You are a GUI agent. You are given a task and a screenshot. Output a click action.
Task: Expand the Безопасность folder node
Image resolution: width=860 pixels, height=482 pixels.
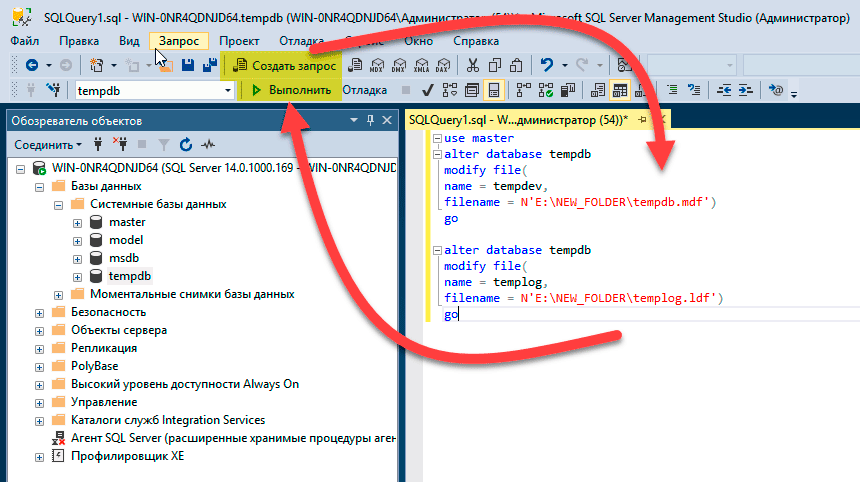pos(41,312)
